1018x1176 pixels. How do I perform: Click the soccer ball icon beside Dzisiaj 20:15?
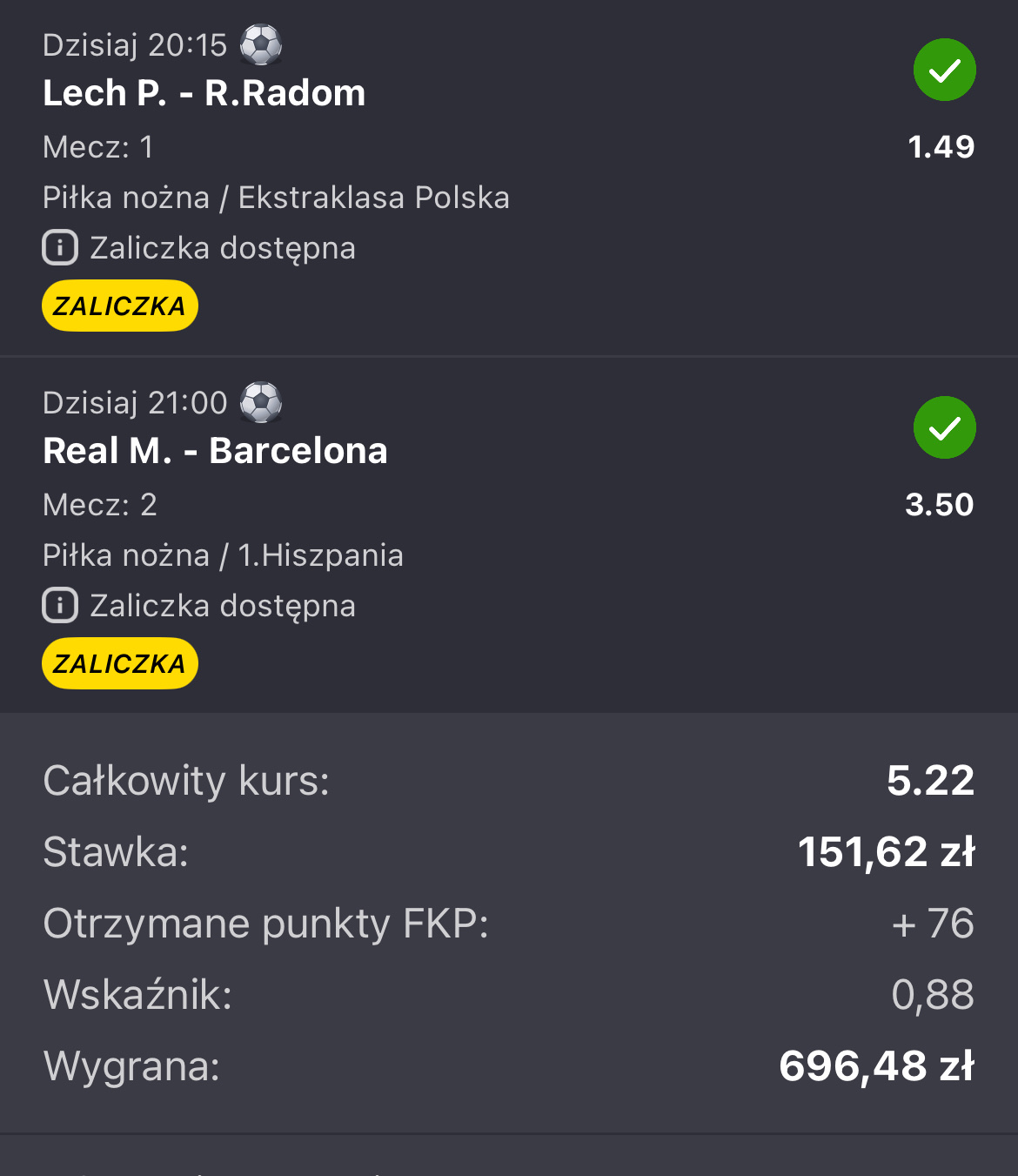coord(260,44)
